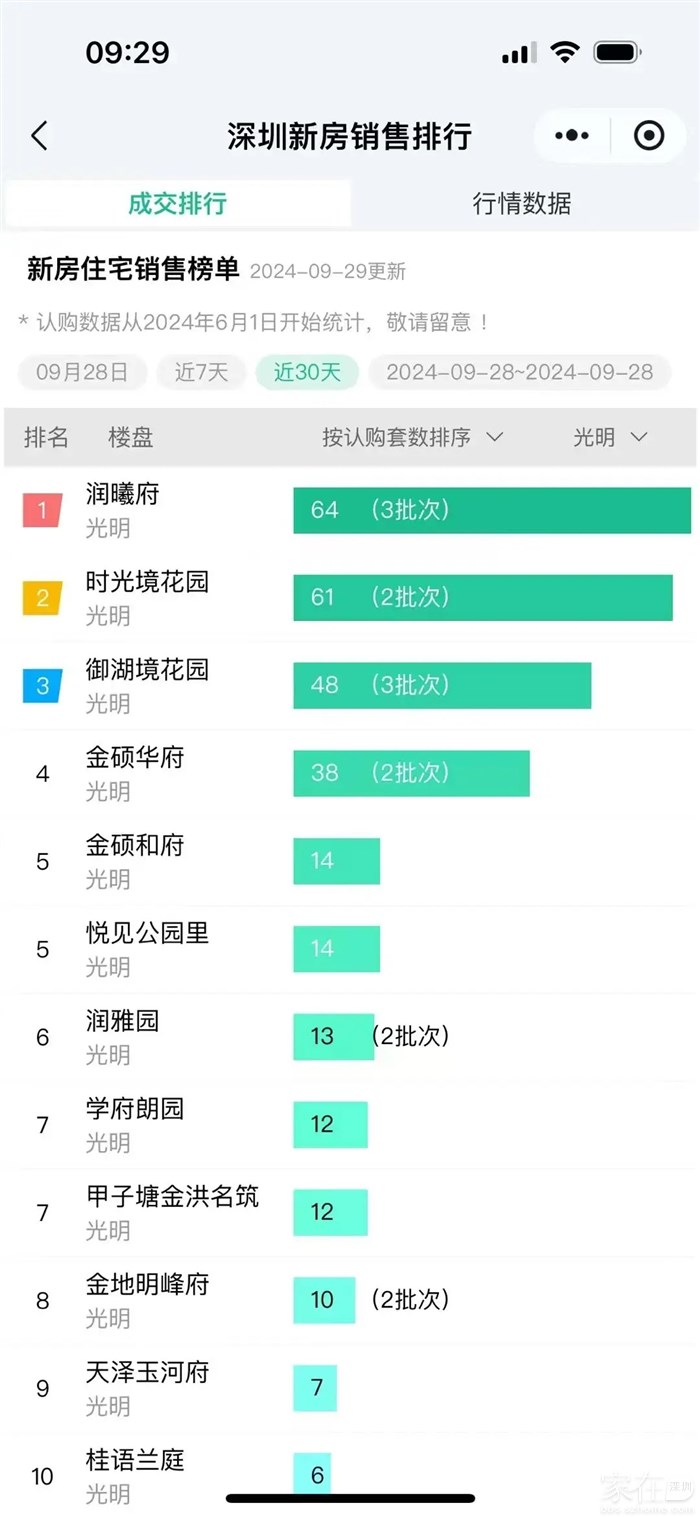Image resolution: width=700 pixels, height=1517 pixels.
Task: Tap the Wi-Fi status icon
Action: tap(566, 53)
